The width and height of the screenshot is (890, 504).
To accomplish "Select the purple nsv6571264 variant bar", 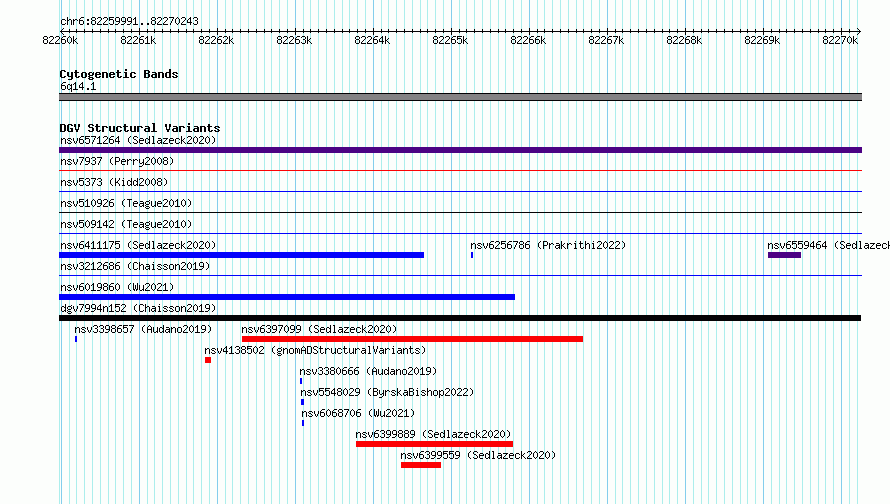I will coord(460,150).
